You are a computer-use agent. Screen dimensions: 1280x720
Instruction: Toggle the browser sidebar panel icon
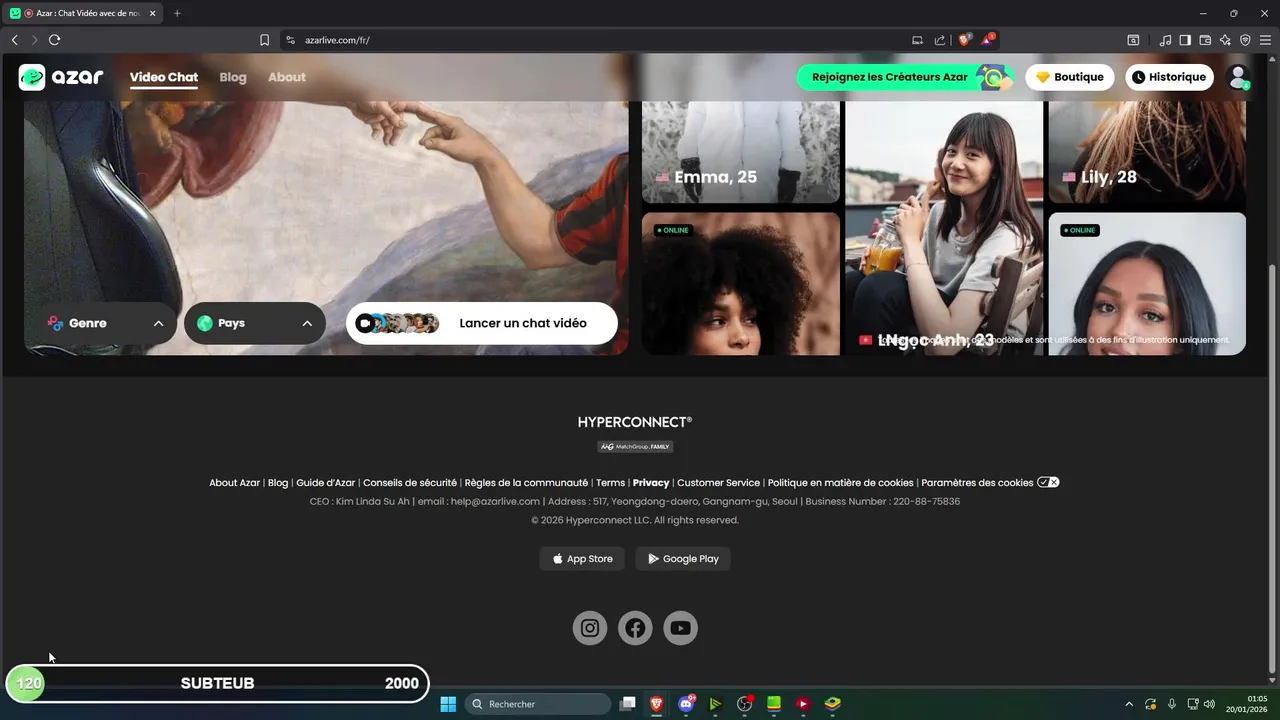pos(1185,40)
